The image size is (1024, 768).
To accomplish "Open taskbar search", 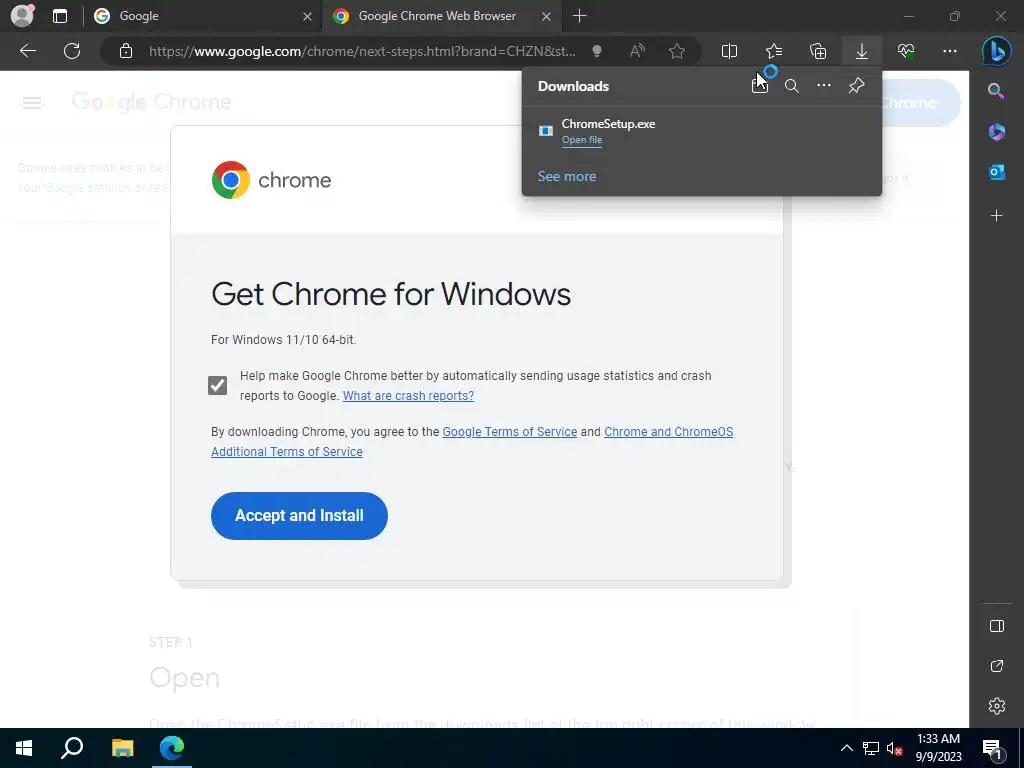I will tap(72, 748).
